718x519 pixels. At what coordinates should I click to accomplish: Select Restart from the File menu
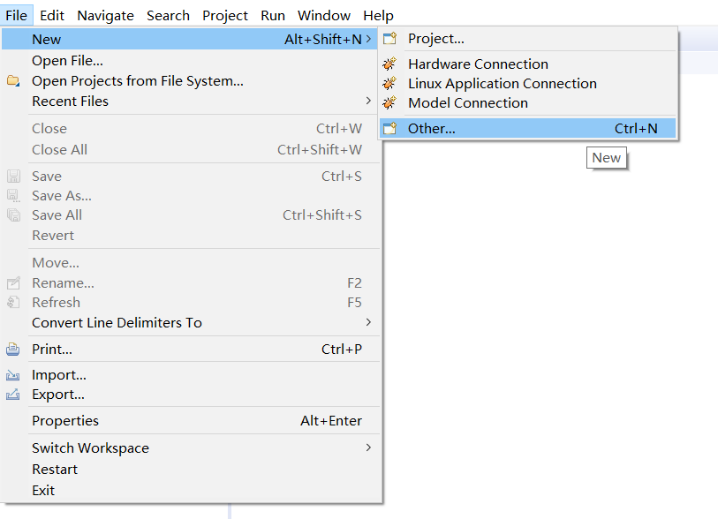click(54, 469)
